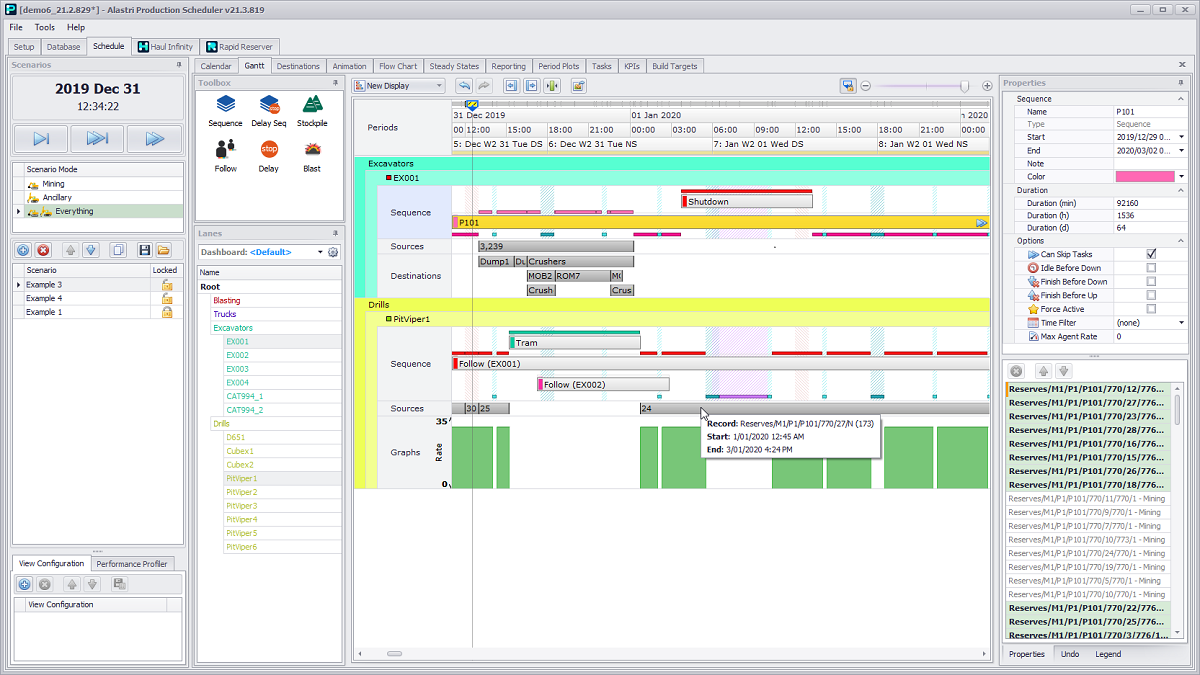
Task: Switch to the Flow Chart tab
Action: 398,66
